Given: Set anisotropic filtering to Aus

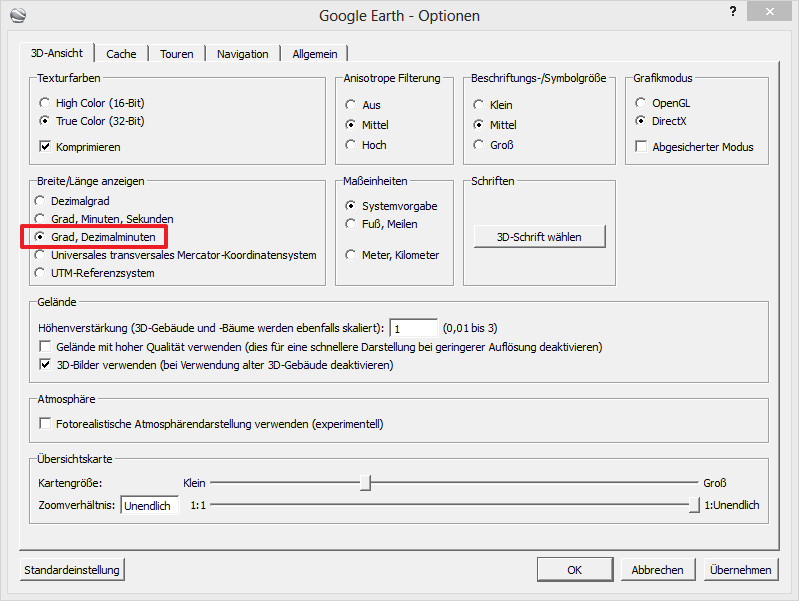Looking at the screenshot, I should pos(363,105).
